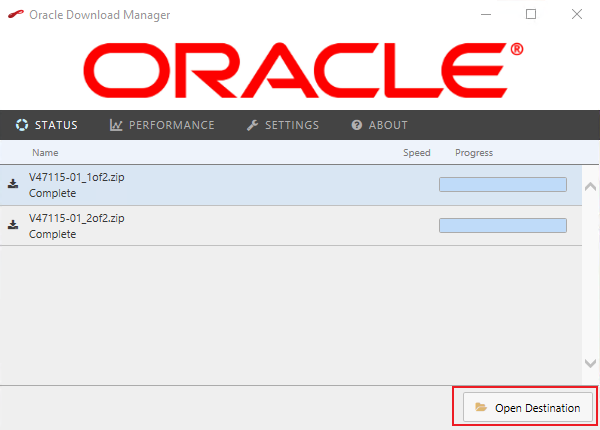Minimize the Oracle Download Manager window
Image resolution: width=600 pixels, height=430 pixels.
tap(486, 15)
